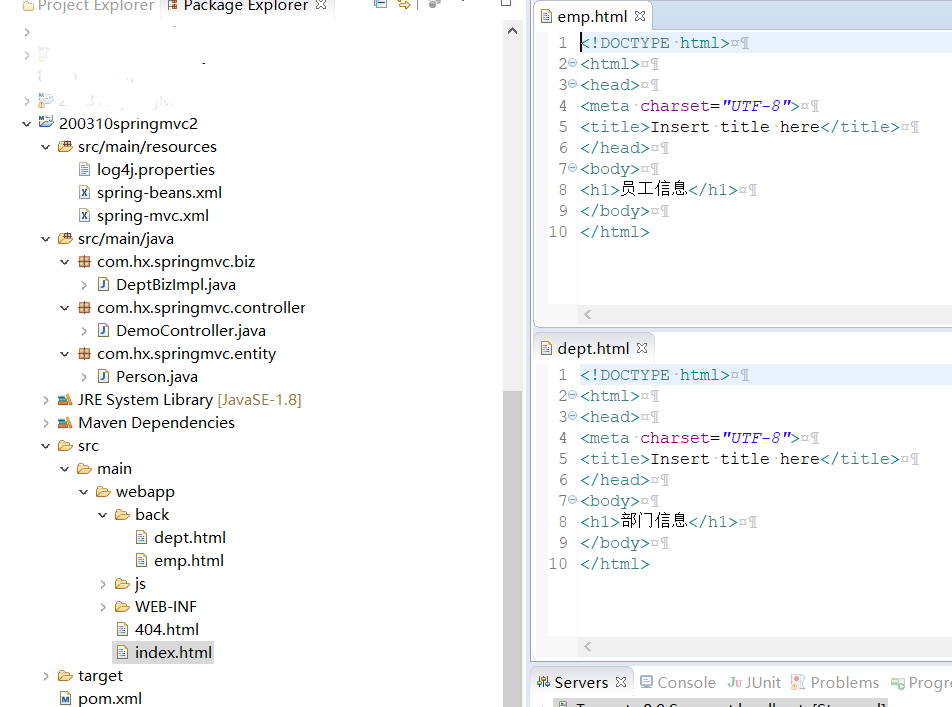Collapse the com.hx.springmvc.controller package
The height and width of the screenshot is (707, 952).
pyautogui.click(x=65, y=308)
